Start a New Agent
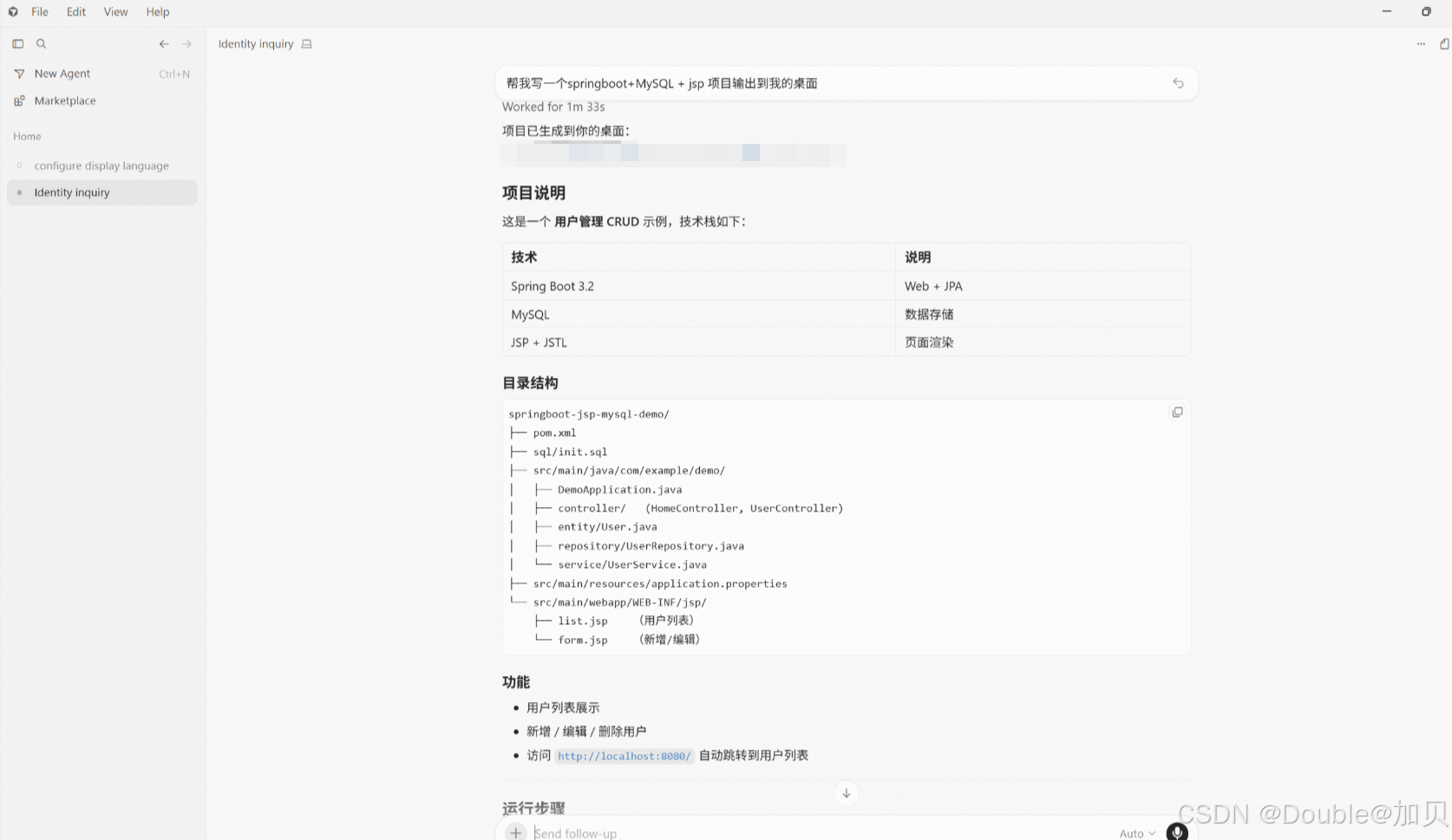 tap(102, 74)
